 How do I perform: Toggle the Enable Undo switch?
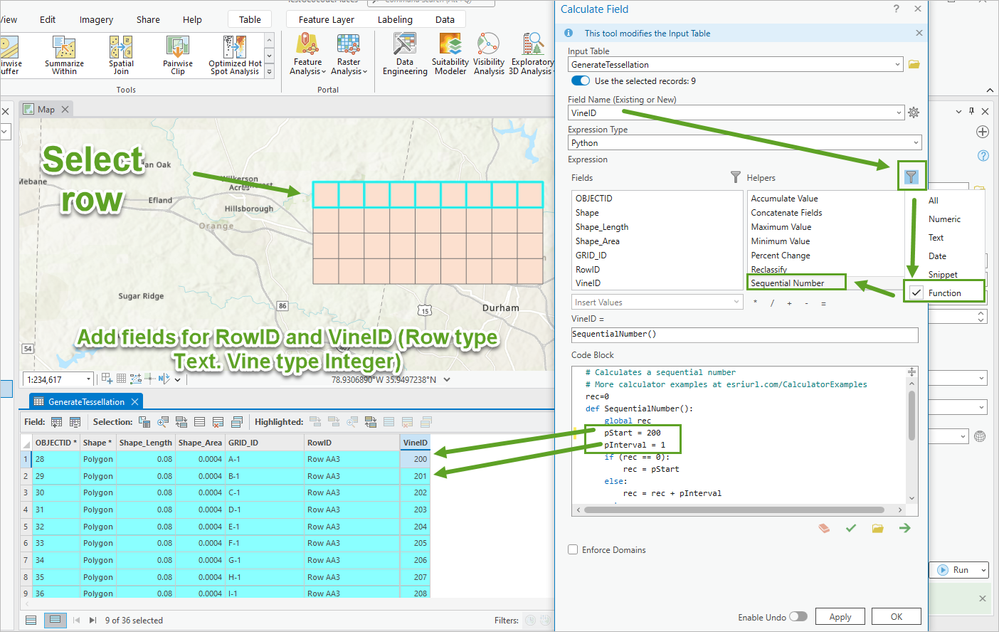click(798, 617)
